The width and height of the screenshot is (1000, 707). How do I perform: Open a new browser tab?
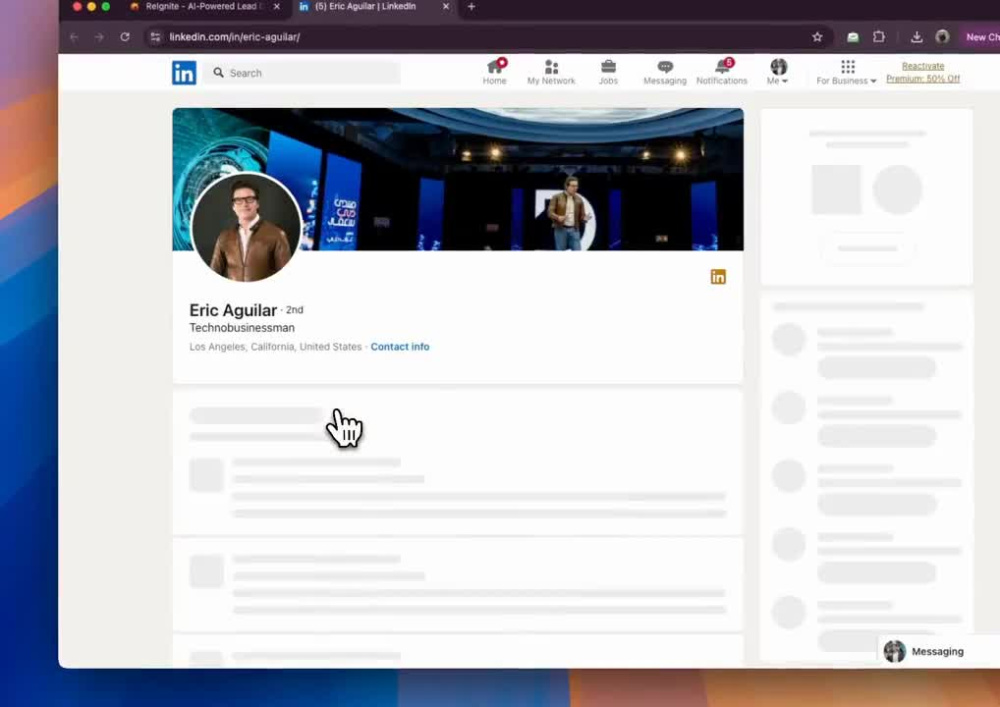(x=471, y=6)
